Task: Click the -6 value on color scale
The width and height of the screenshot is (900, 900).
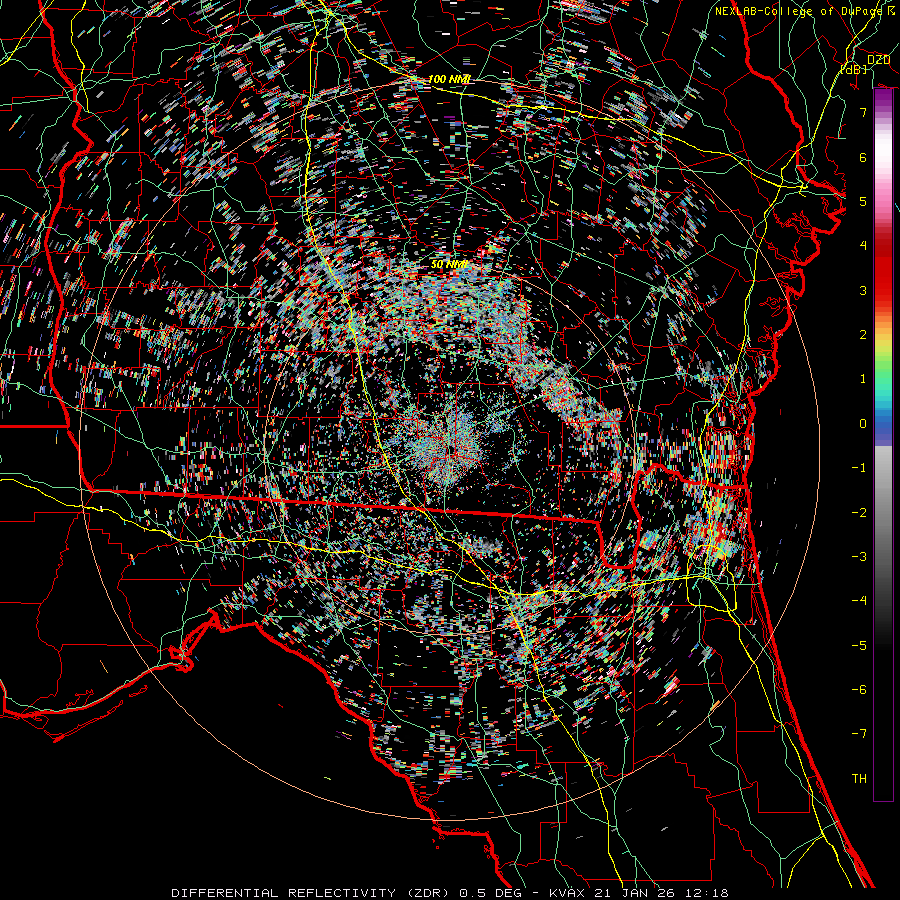Action: [859, 690]
